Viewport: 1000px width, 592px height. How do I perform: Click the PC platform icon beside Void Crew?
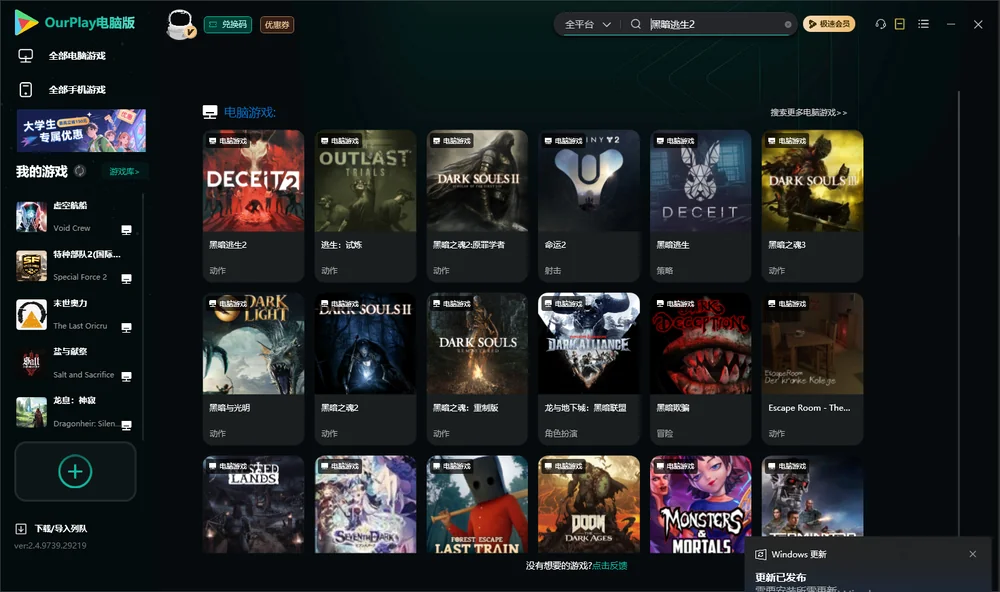pos(126,230)
